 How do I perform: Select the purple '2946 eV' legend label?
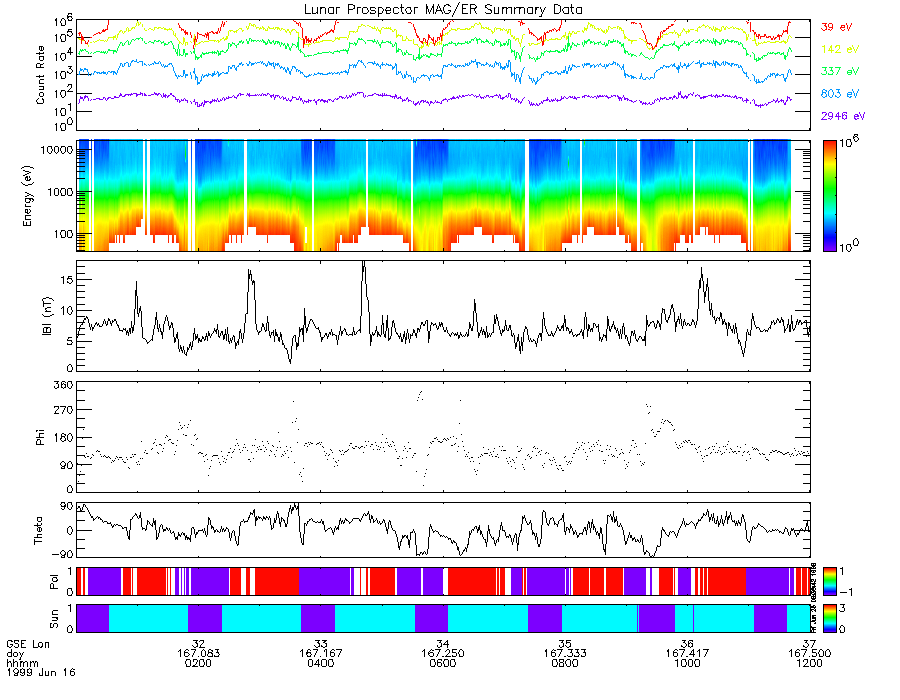click(x=843, y=116)
